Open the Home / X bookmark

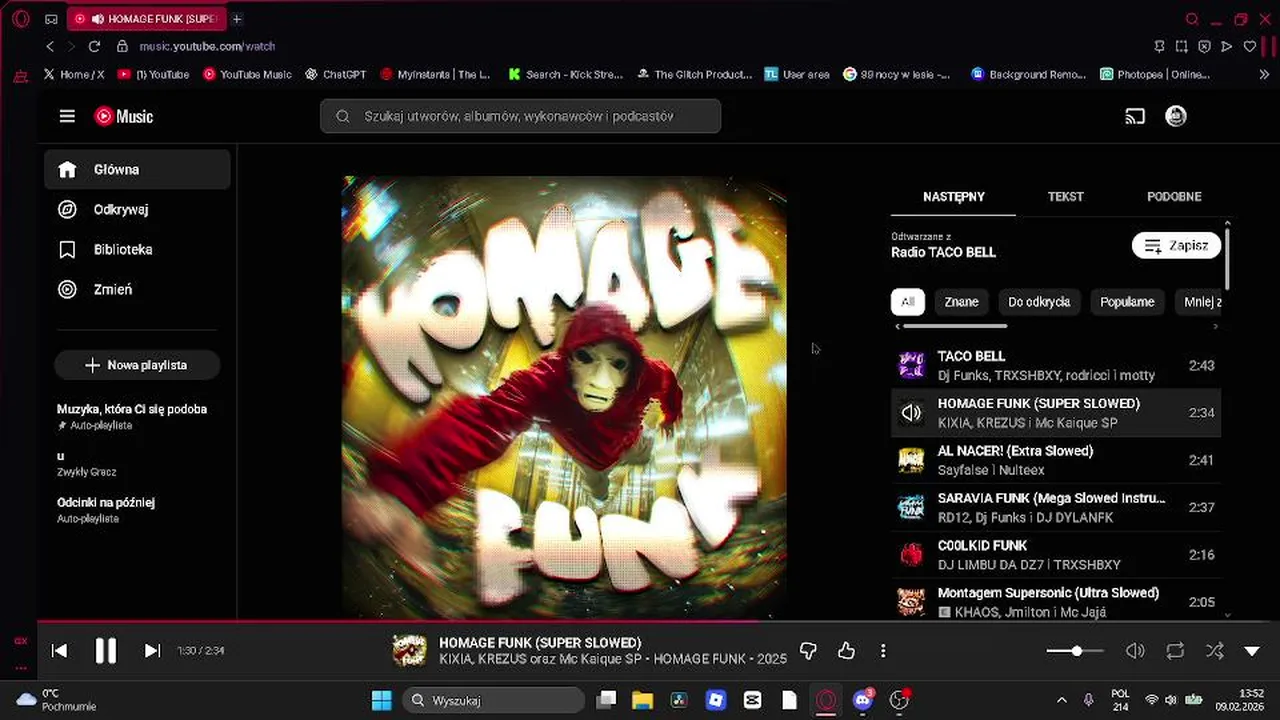pos(75,74)
